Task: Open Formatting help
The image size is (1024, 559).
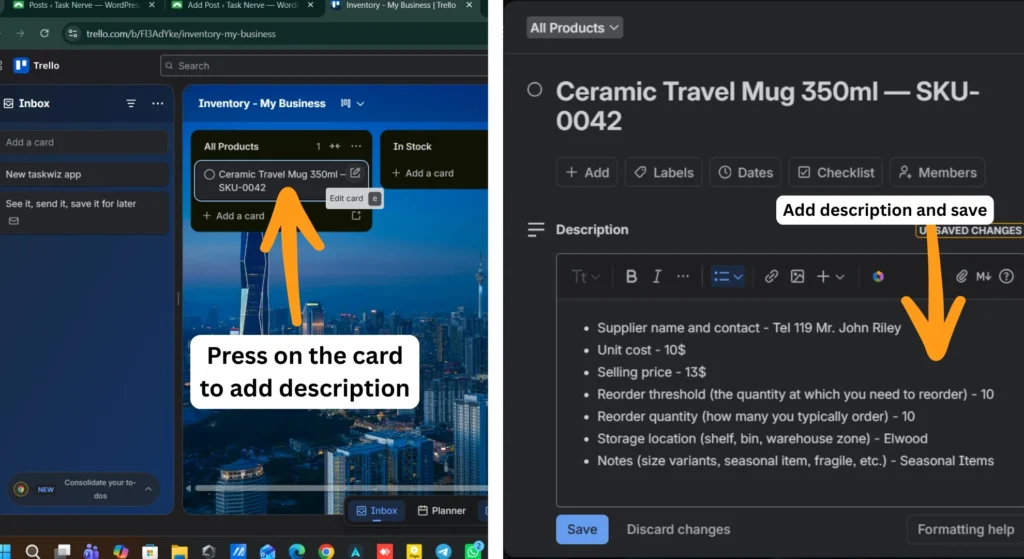Action: pos(965,529)
